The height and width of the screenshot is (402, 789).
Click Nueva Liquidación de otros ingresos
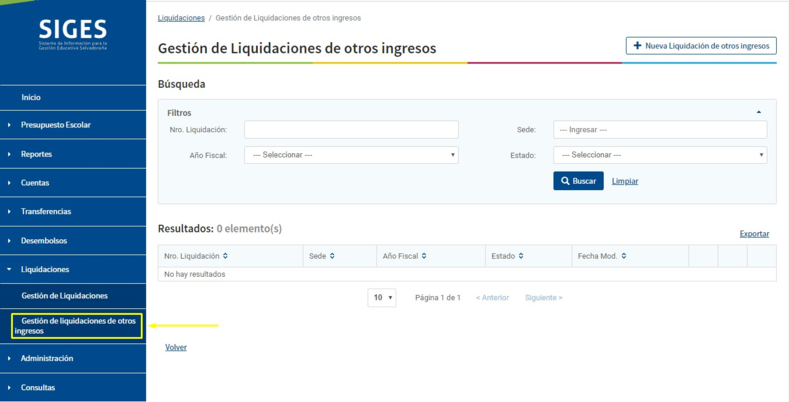click(701, 46)
